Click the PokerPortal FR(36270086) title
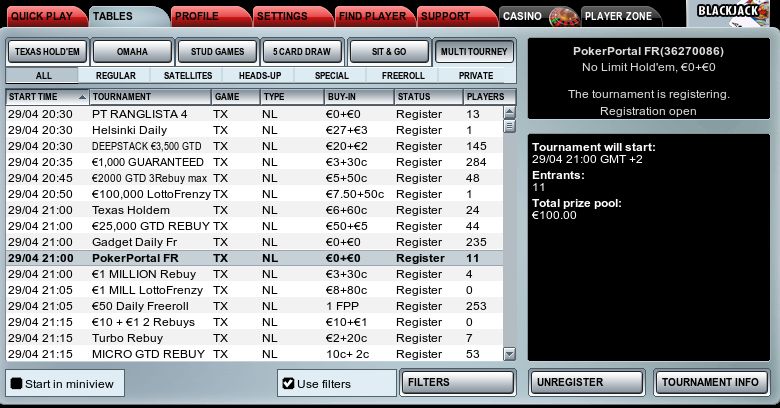 648,51
